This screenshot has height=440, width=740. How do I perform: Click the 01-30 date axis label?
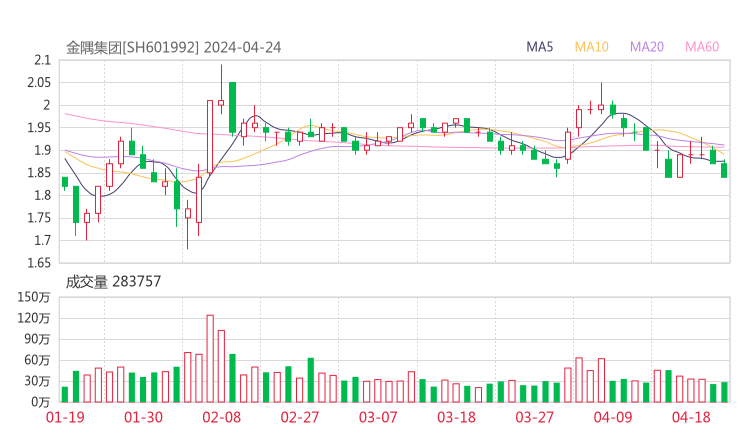point(143,417)
